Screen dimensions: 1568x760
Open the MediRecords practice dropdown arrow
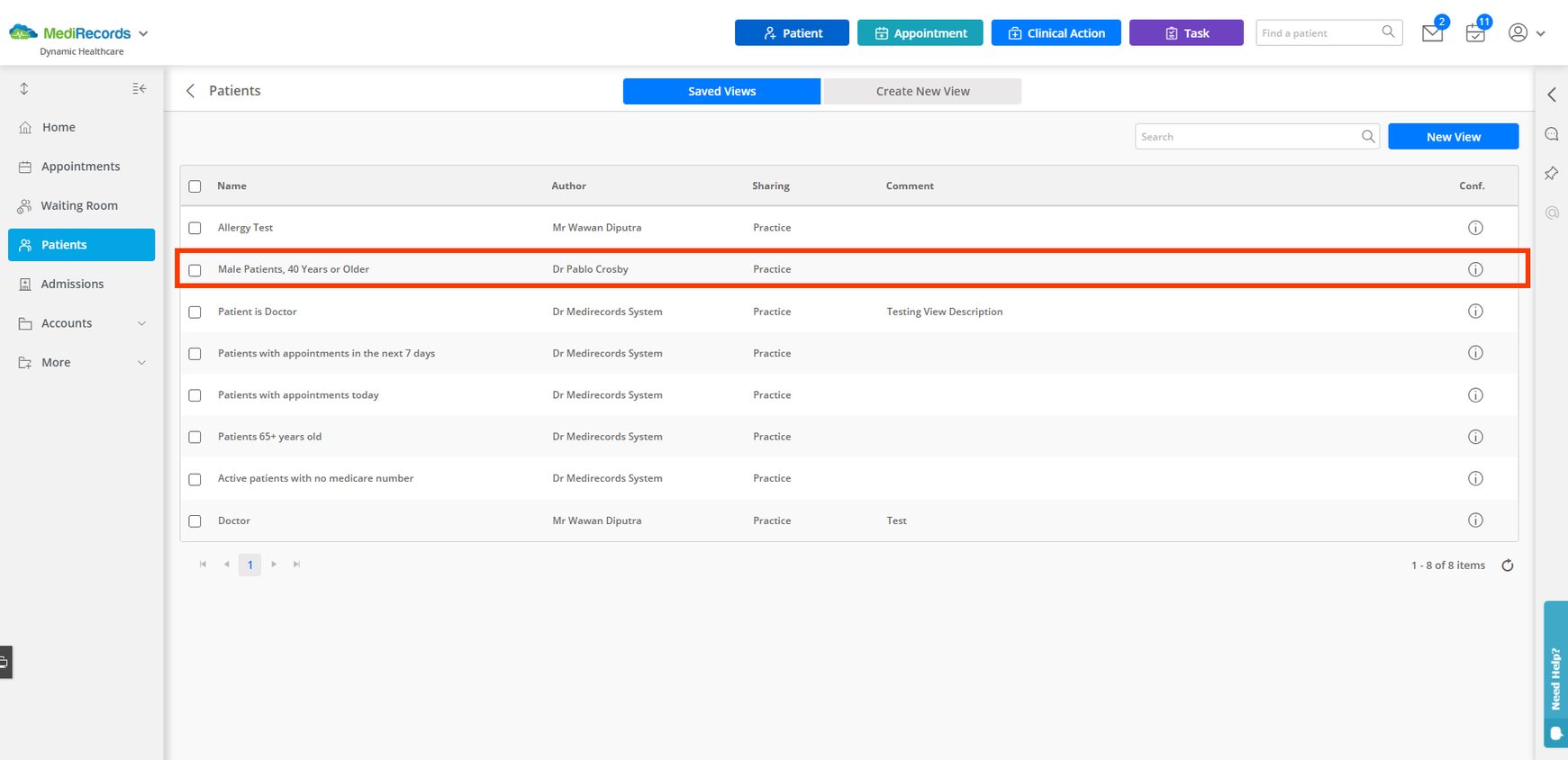[143, 33]
